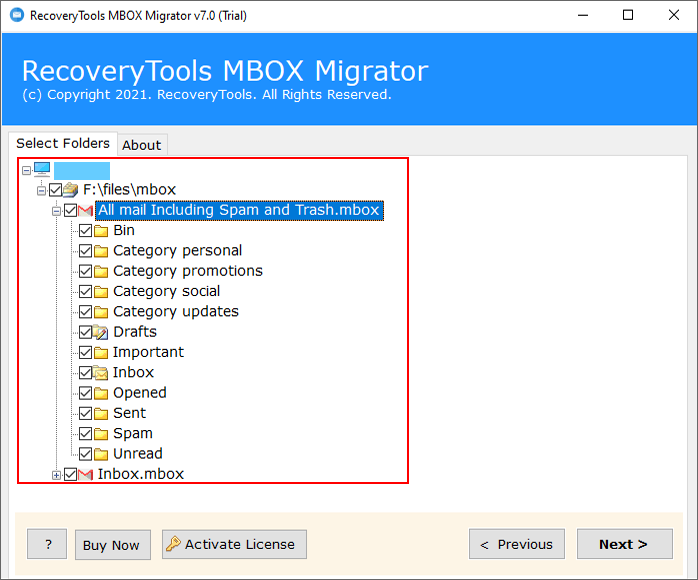This screenshot has height=580, width=698.
Task: Click the Buy Now button
Action: [x=113, y=544]
